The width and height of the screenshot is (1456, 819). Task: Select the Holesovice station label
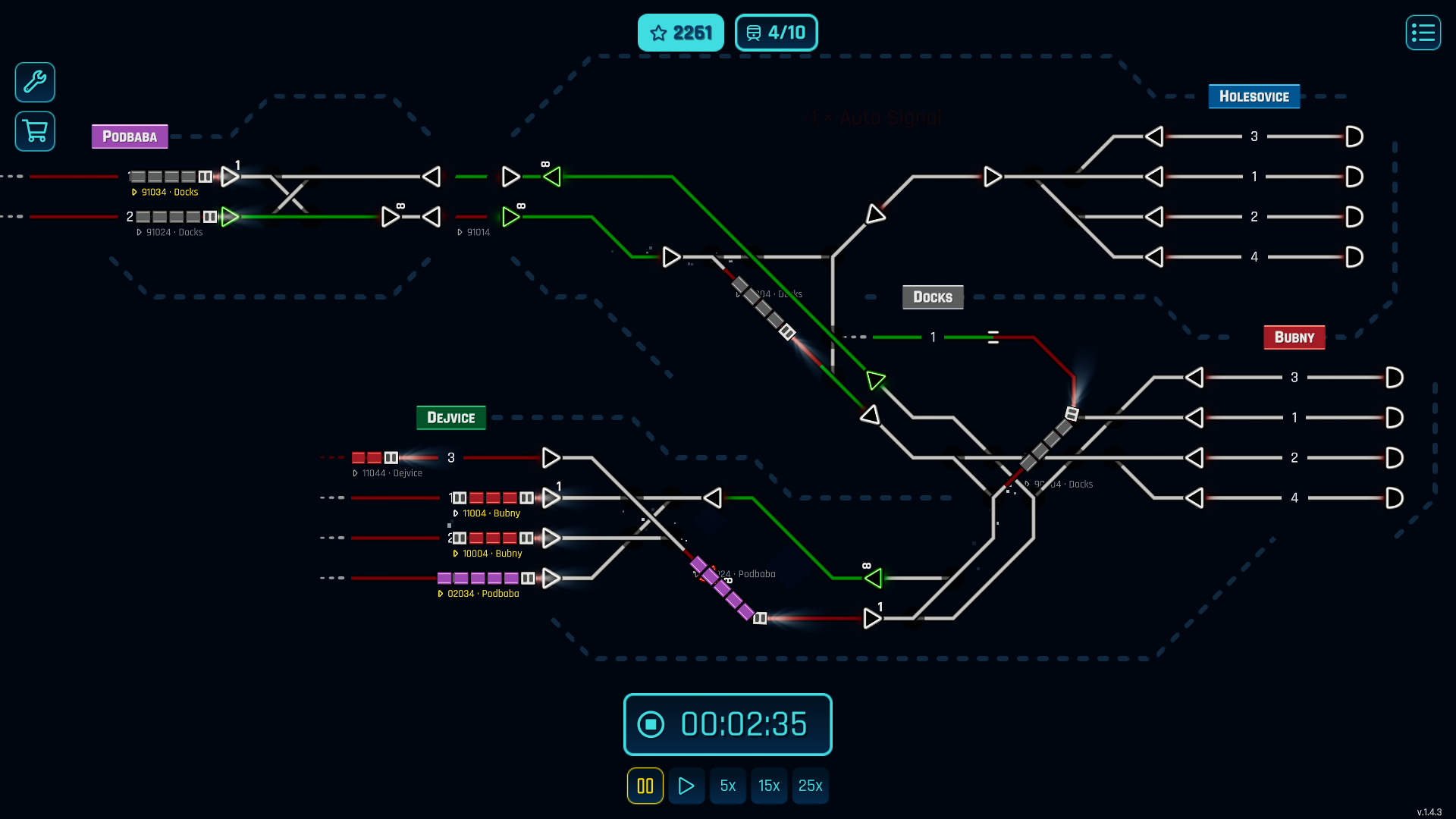click(1254, 96)
